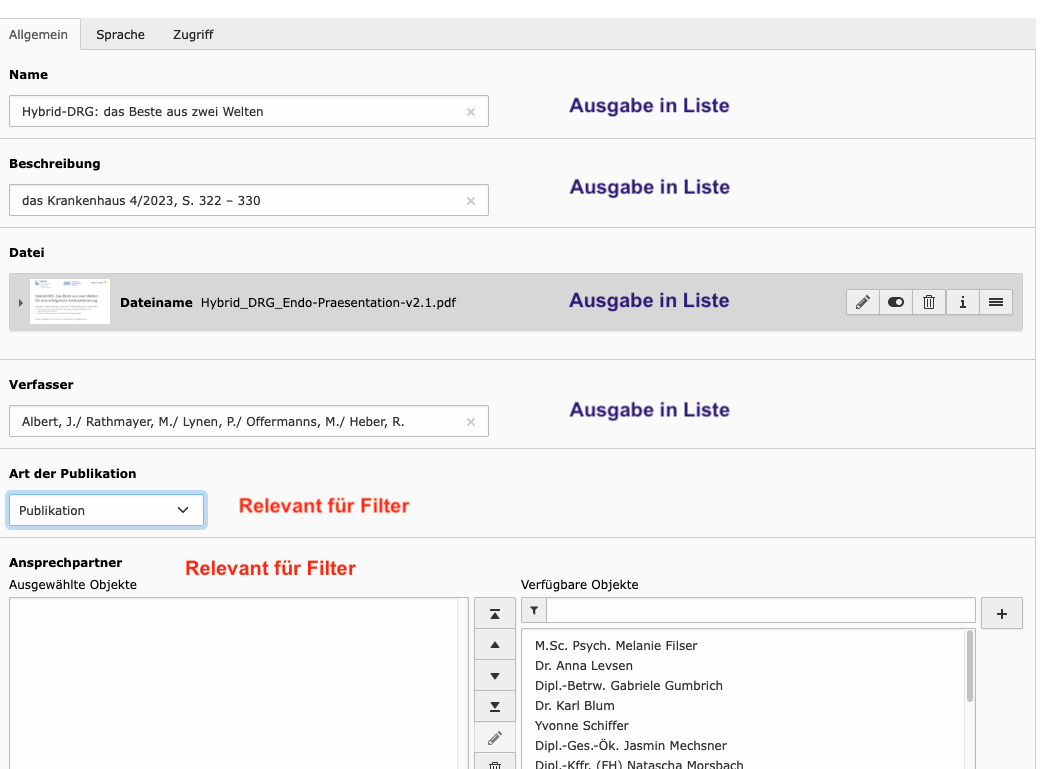Toggle visibility of the PDF file reference
The height and width of the screenshot is (769, 1048).
[896, 302]
